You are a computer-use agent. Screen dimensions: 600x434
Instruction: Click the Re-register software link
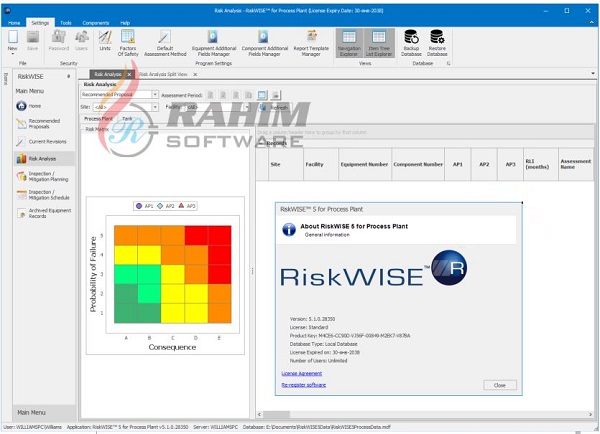pos(303,385)
